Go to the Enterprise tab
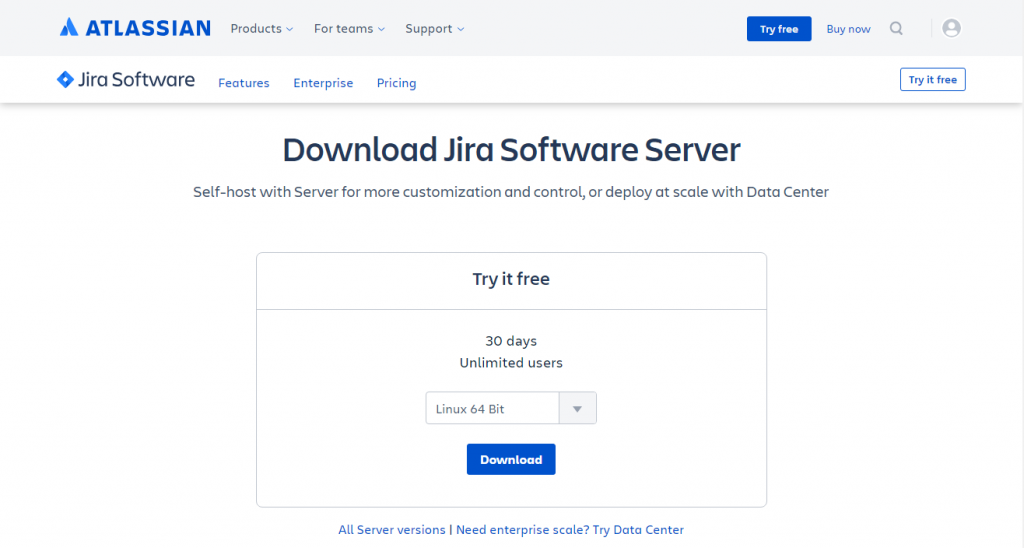 323,83
